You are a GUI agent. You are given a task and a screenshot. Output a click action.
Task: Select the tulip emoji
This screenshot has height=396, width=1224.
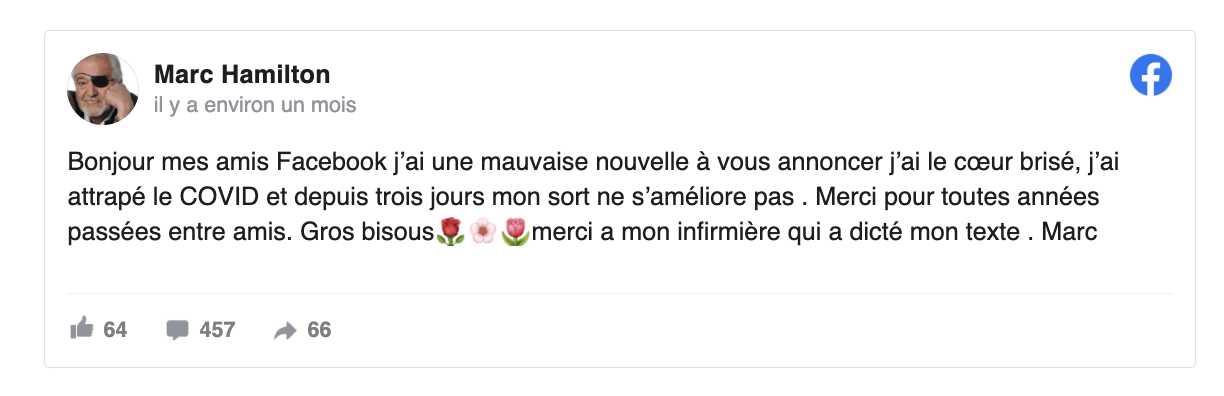click(515, 233)
